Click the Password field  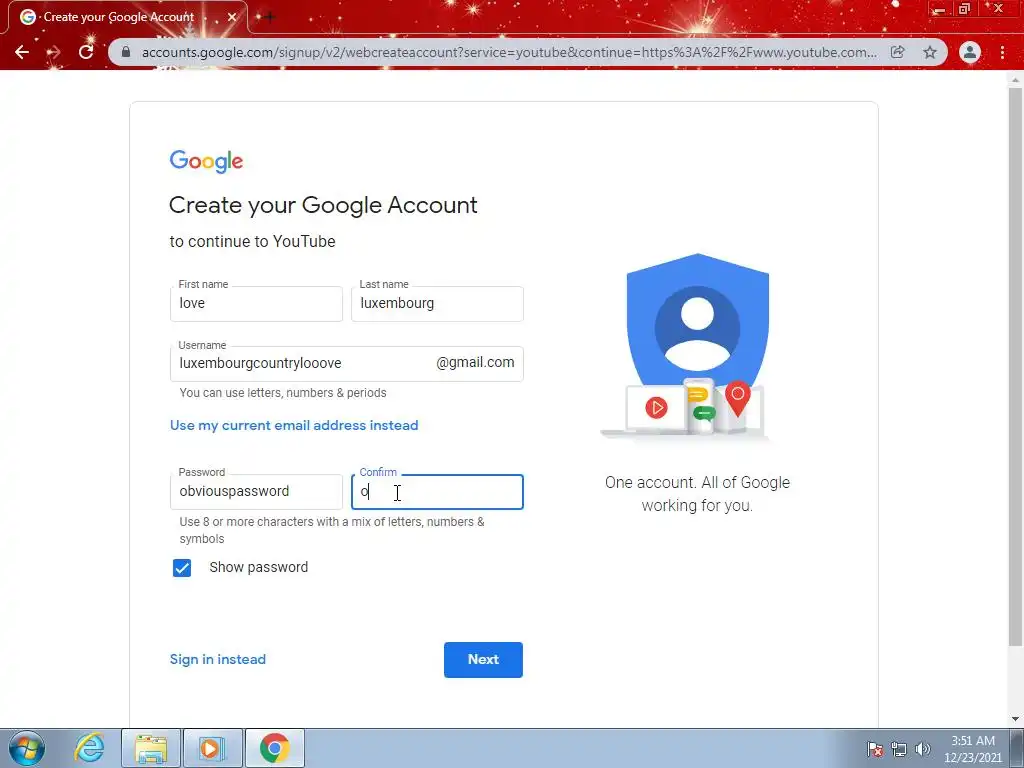(x=256, y=492)
